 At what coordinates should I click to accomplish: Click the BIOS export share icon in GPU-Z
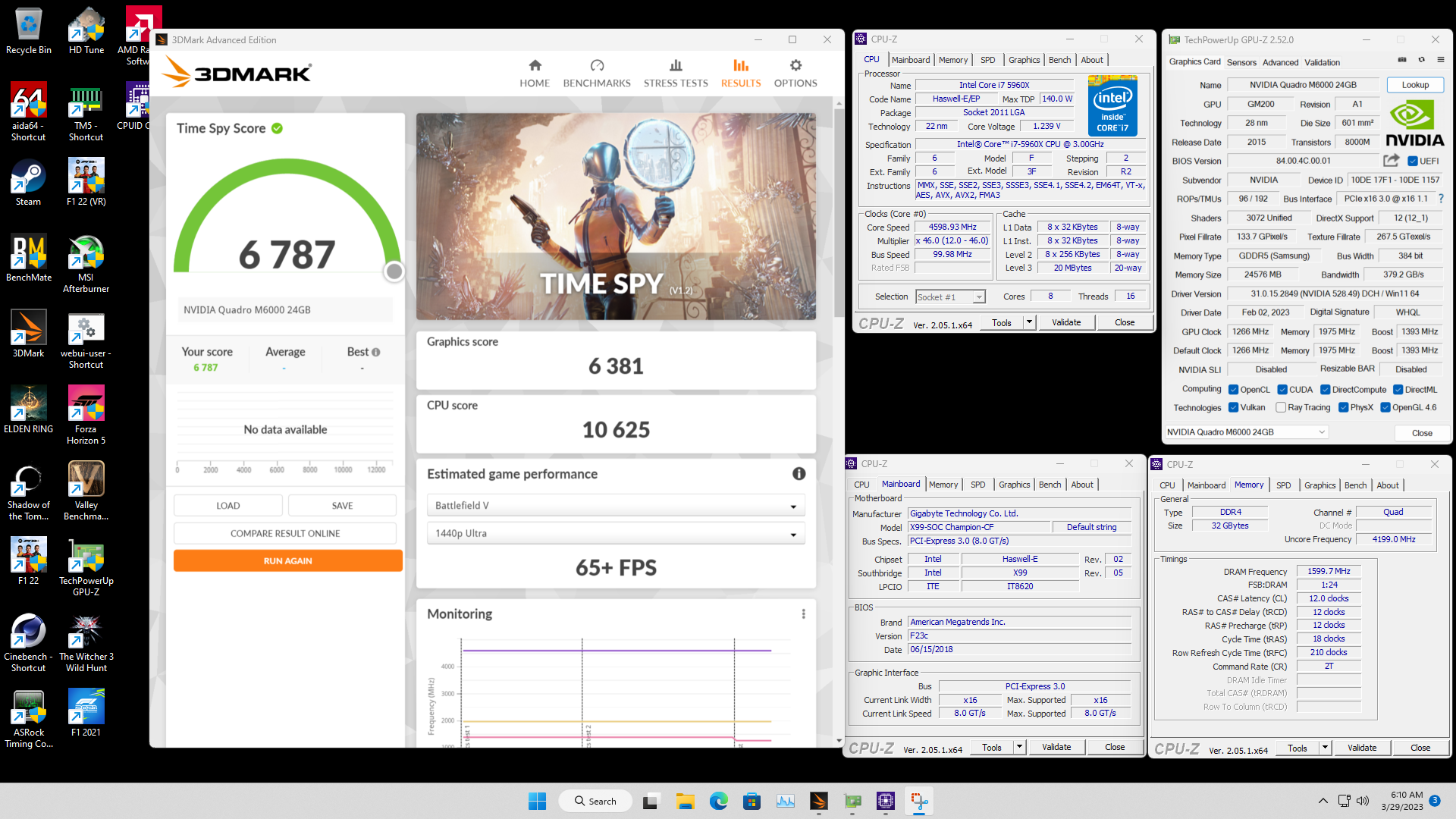pyautogui.click(x=1391, y=160)
